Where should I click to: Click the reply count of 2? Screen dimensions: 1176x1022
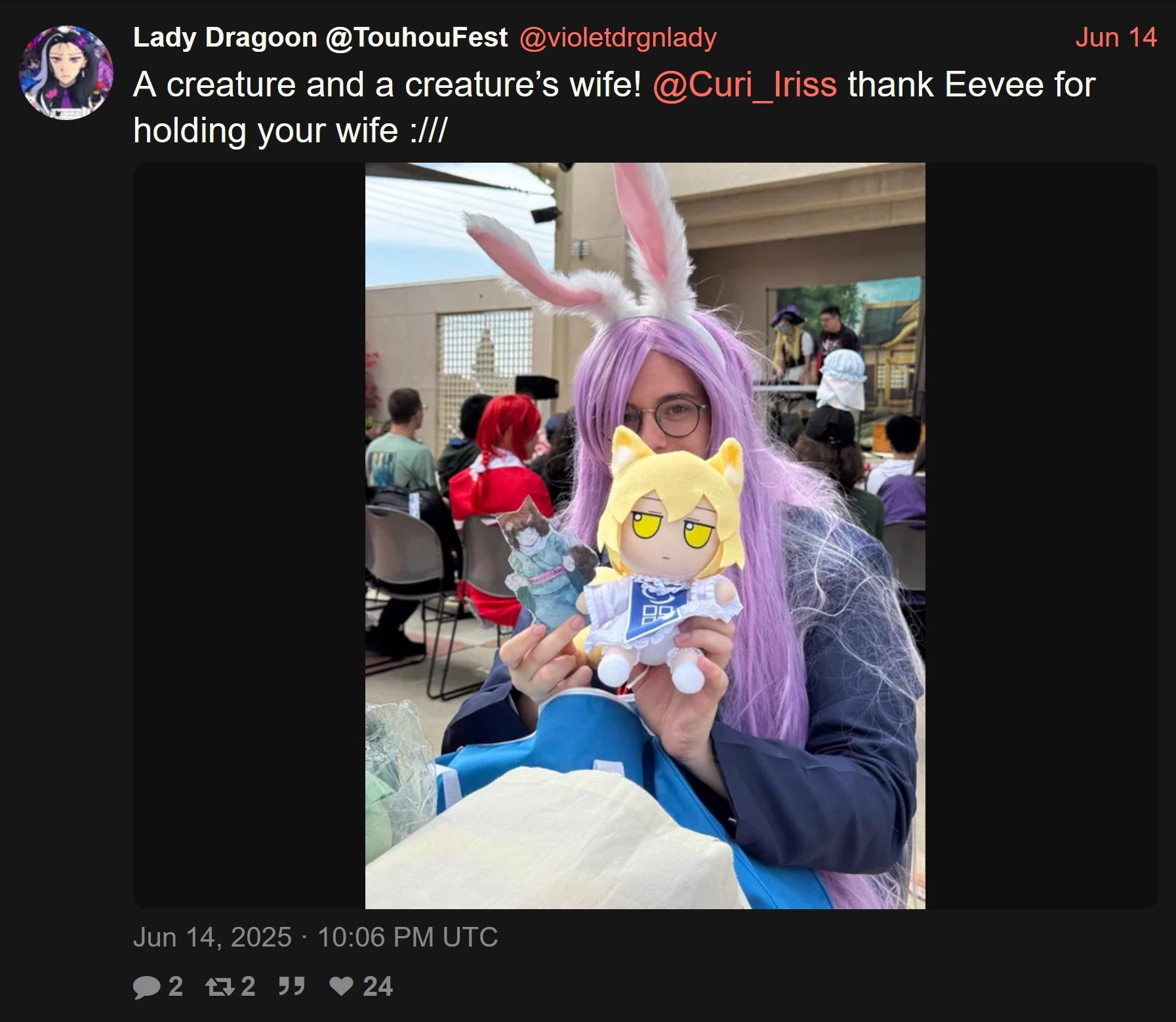click(x=175, y=987)
